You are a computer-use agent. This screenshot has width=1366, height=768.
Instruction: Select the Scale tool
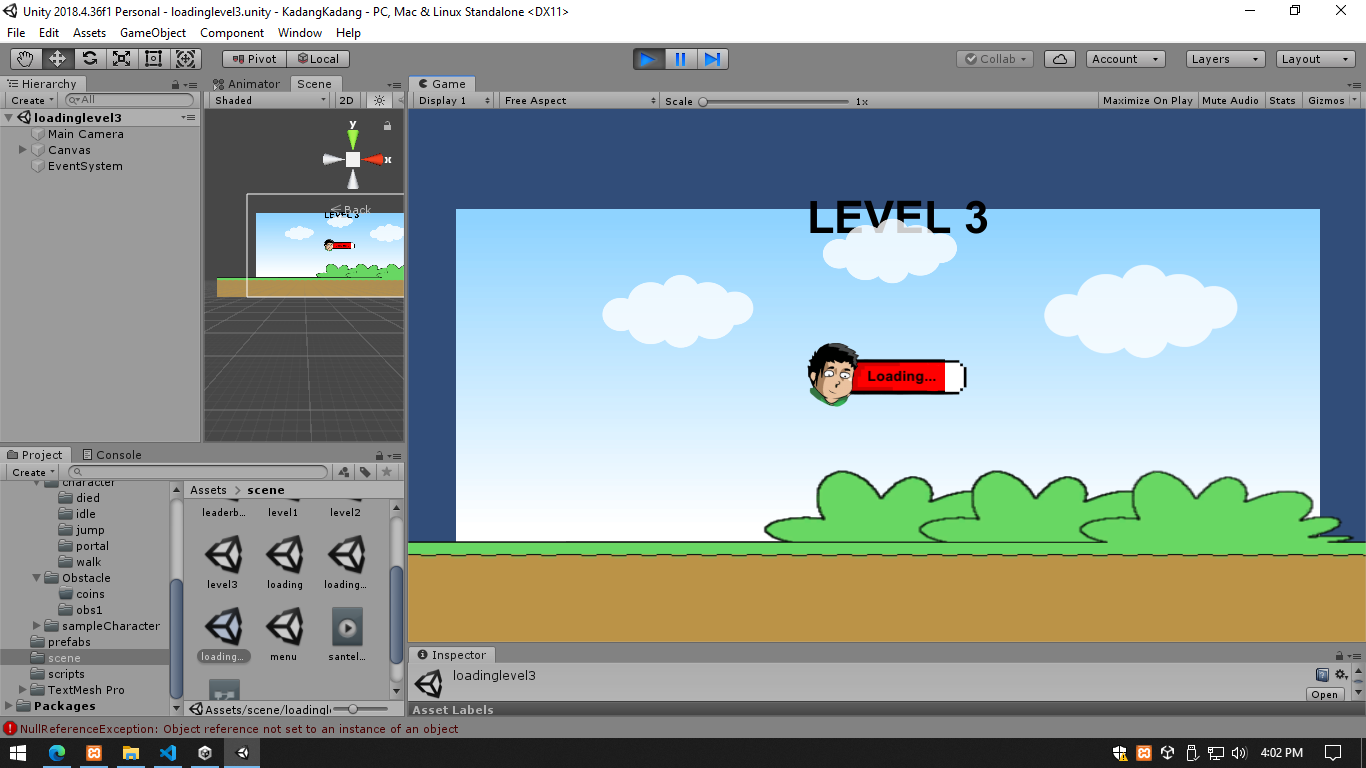pyautogui.click(x=121, y=58)
